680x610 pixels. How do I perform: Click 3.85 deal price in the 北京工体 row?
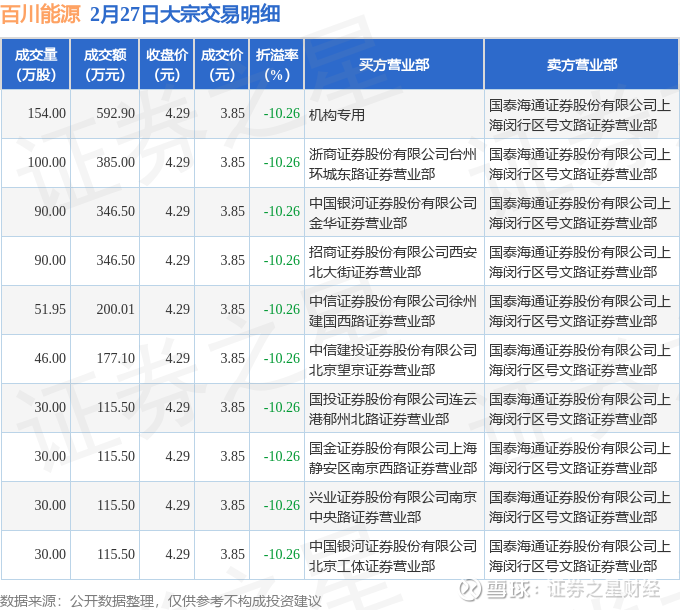[x=232, y=554]
